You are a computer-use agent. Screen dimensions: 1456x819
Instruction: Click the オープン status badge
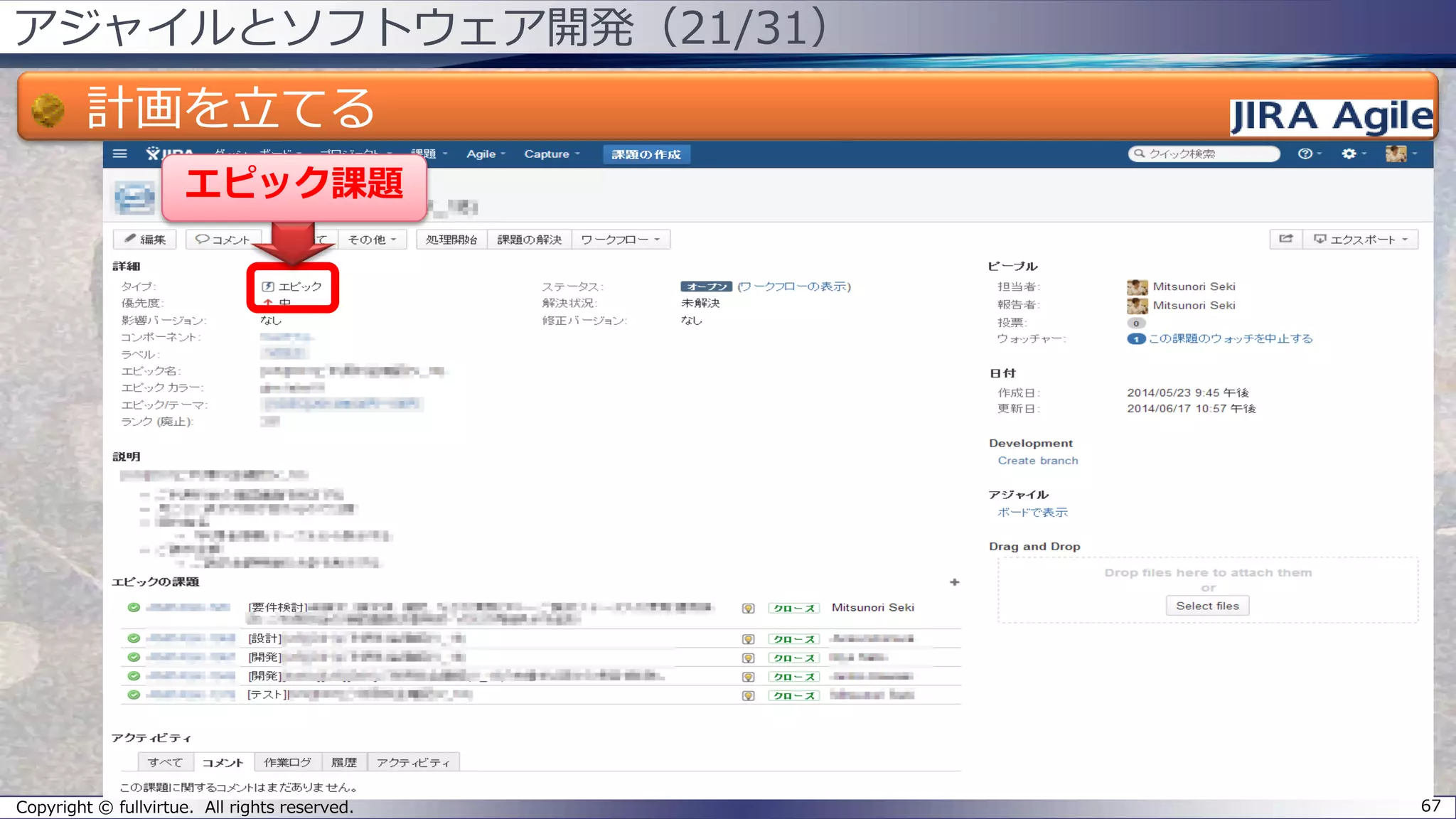coord(706,287)
